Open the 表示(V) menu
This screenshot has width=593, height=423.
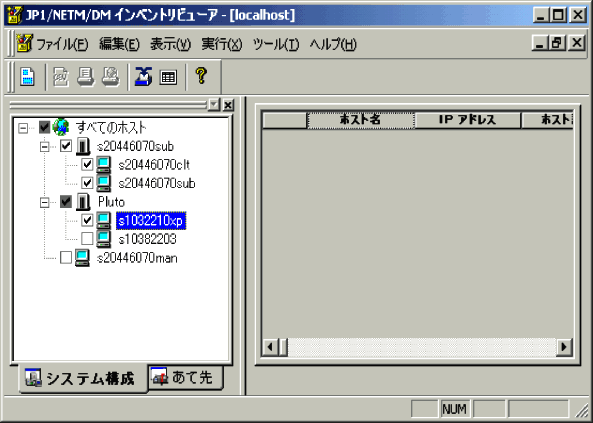[170, 44]
